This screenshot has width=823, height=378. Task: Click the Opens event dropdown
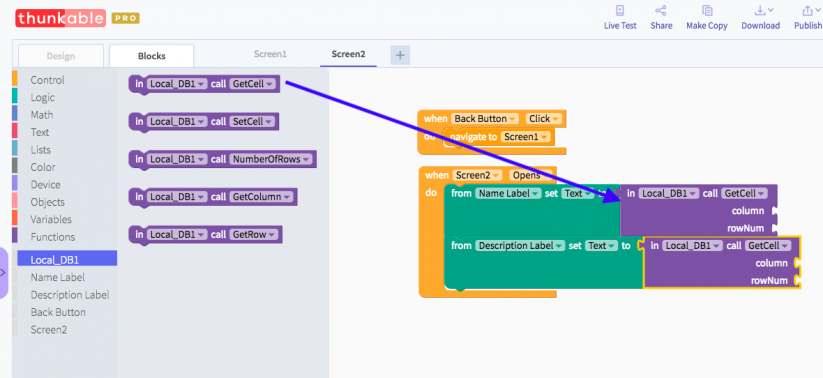531,175
